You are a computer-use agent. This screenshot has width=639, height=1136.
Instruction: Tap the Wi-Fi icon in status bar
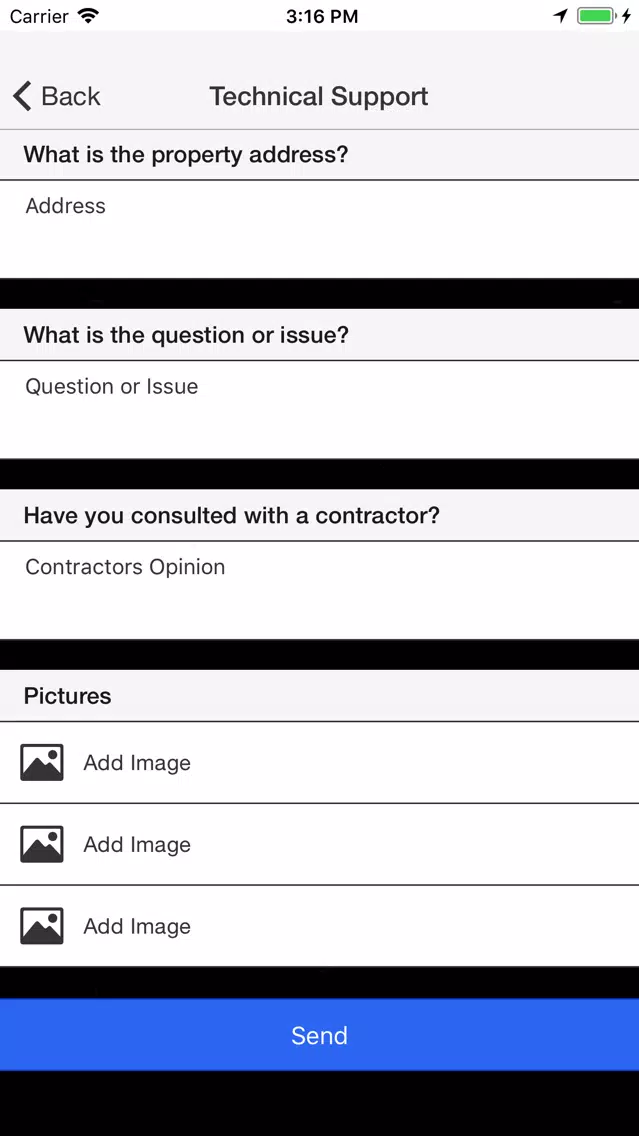coord(88,16)
